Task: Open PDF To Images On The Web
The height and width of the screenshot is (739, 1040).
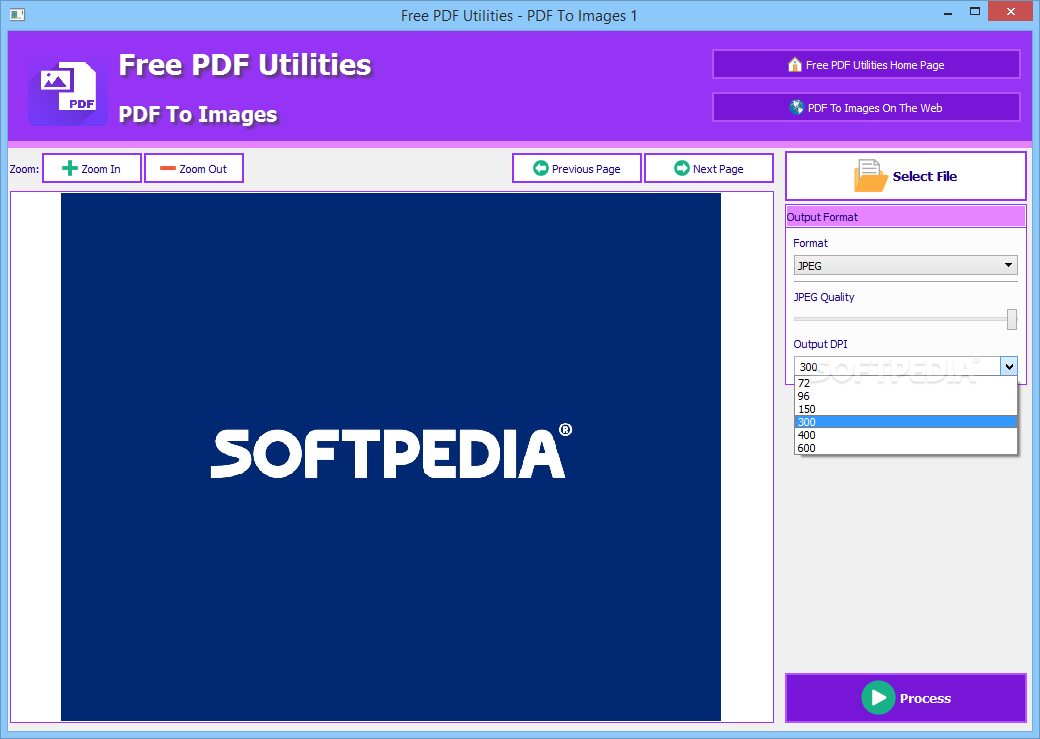Action: click(866, 108)
